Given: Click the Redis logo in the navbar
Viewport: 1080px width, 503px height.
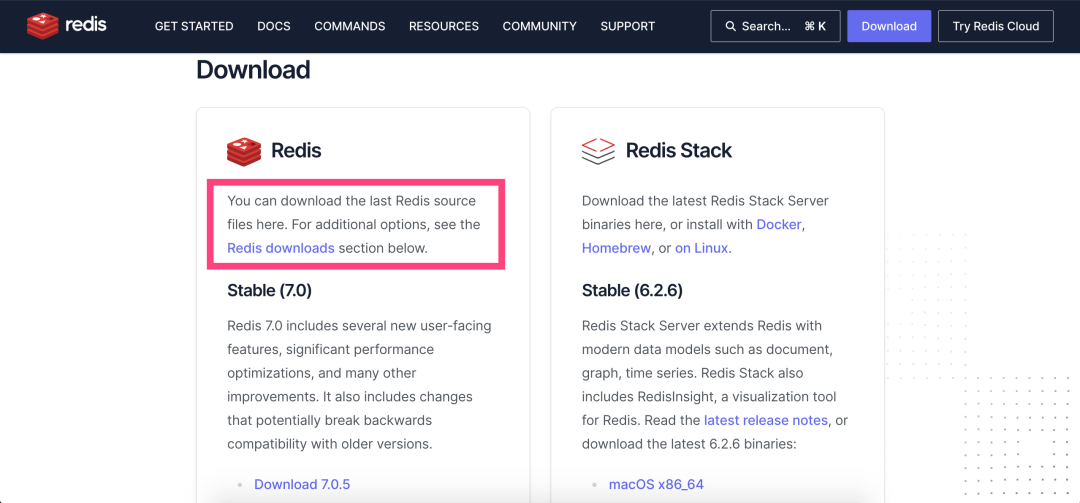Looking at the screenshot, I should pyautogui.click(x=66, y=26).
